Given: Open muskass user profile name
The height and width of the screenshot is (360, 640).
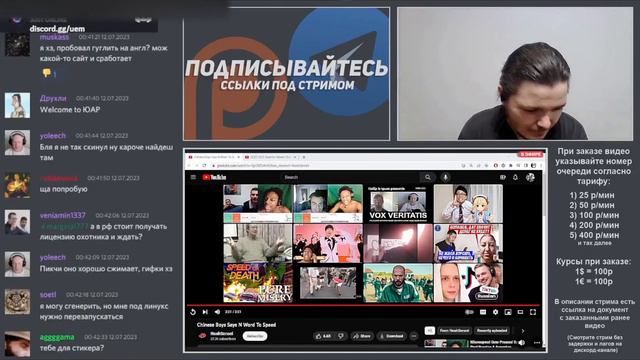Looking at the screenshot, I should tap(54, 37).
